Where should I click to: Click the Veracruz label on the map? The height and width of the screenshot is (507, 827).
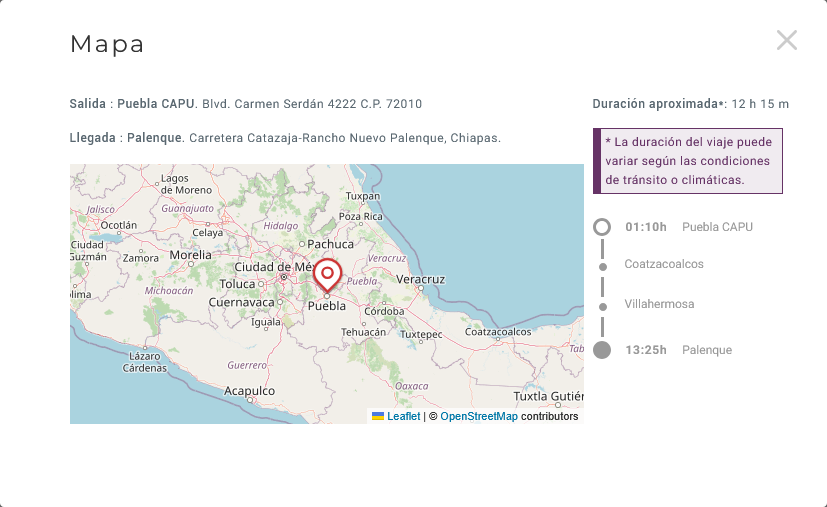pos(420,280)
